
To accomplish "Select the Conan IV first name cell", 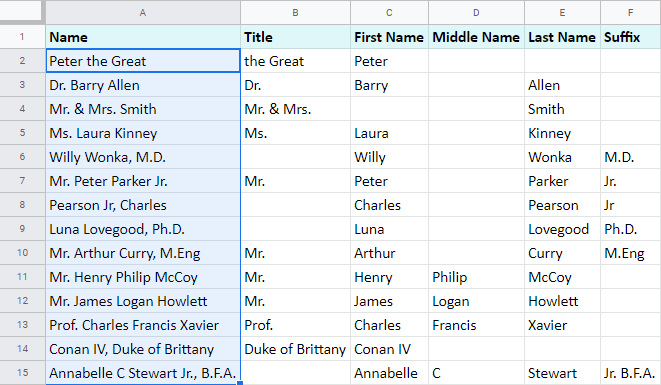I will coord(390,349).
